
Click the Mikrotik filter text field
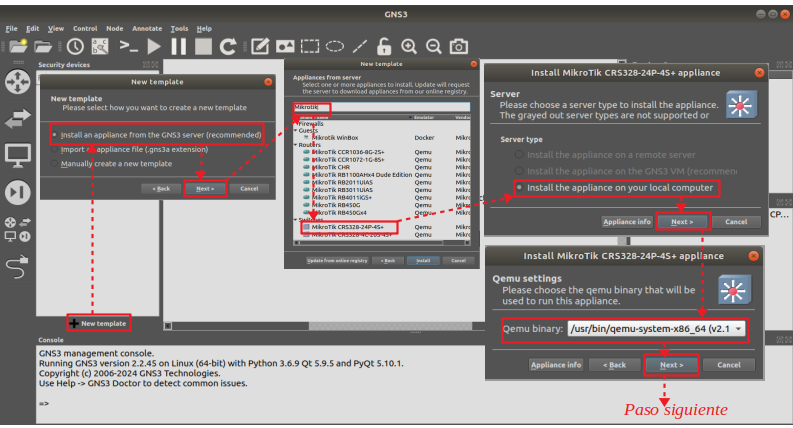click(382, 107)
